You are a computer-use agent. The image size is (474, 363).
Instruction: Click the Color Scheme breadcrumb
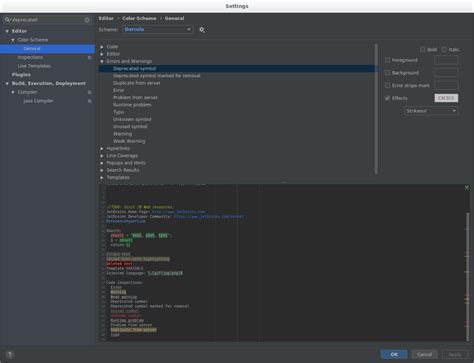click(139, 18)
